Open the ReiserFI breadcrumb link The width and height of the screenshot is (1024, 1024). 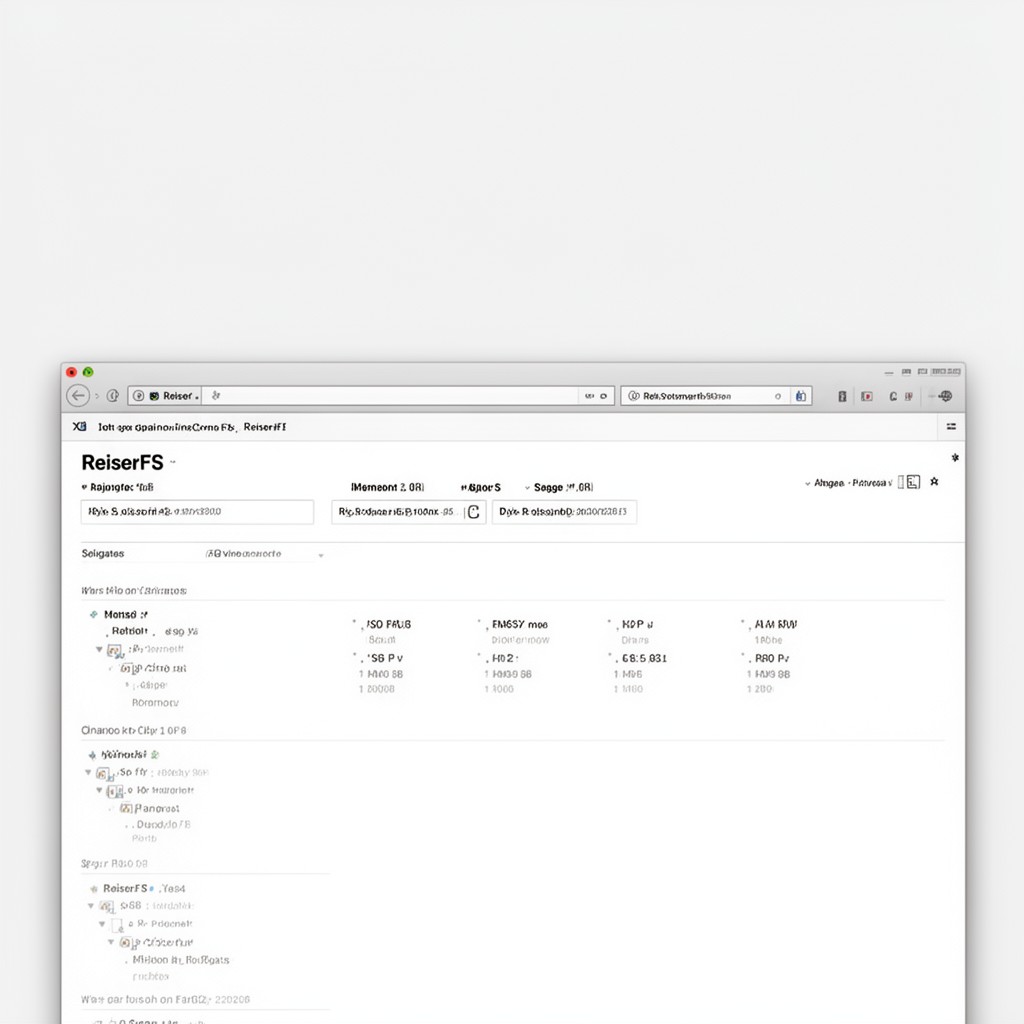coord(264,426)
